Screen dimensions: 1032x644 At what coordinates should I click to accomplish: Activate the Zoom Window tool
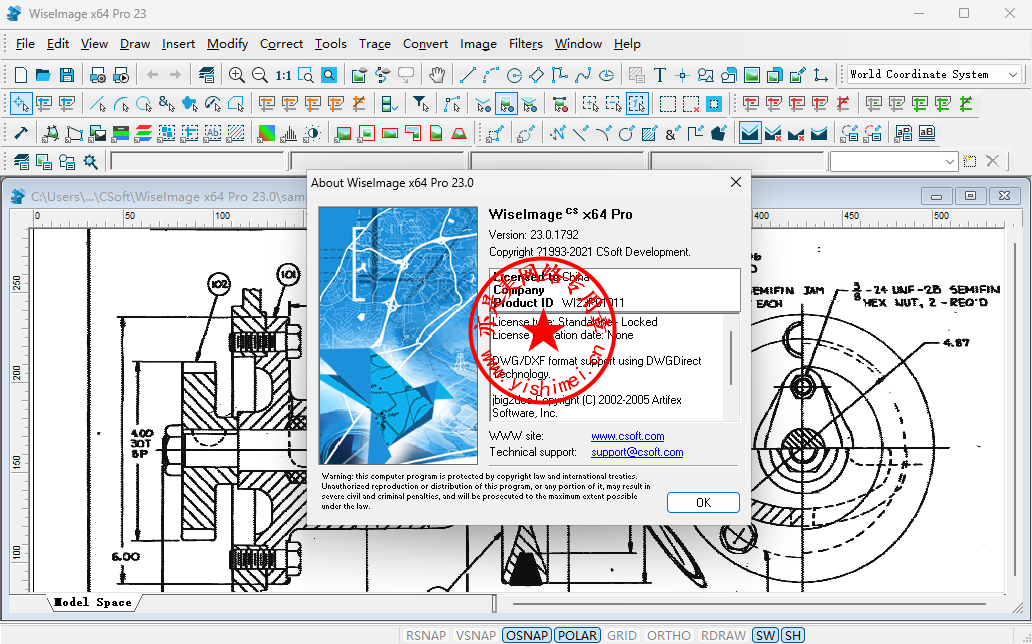point(306,75)
